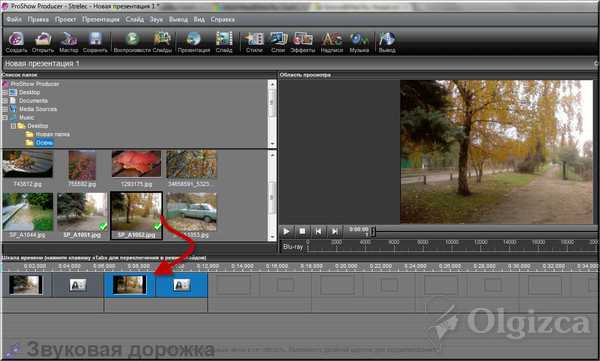Image resolution: width=600 pixels, height=361 pixels.
Task: Select the first slide in the timeline
Action: [26, 285]
